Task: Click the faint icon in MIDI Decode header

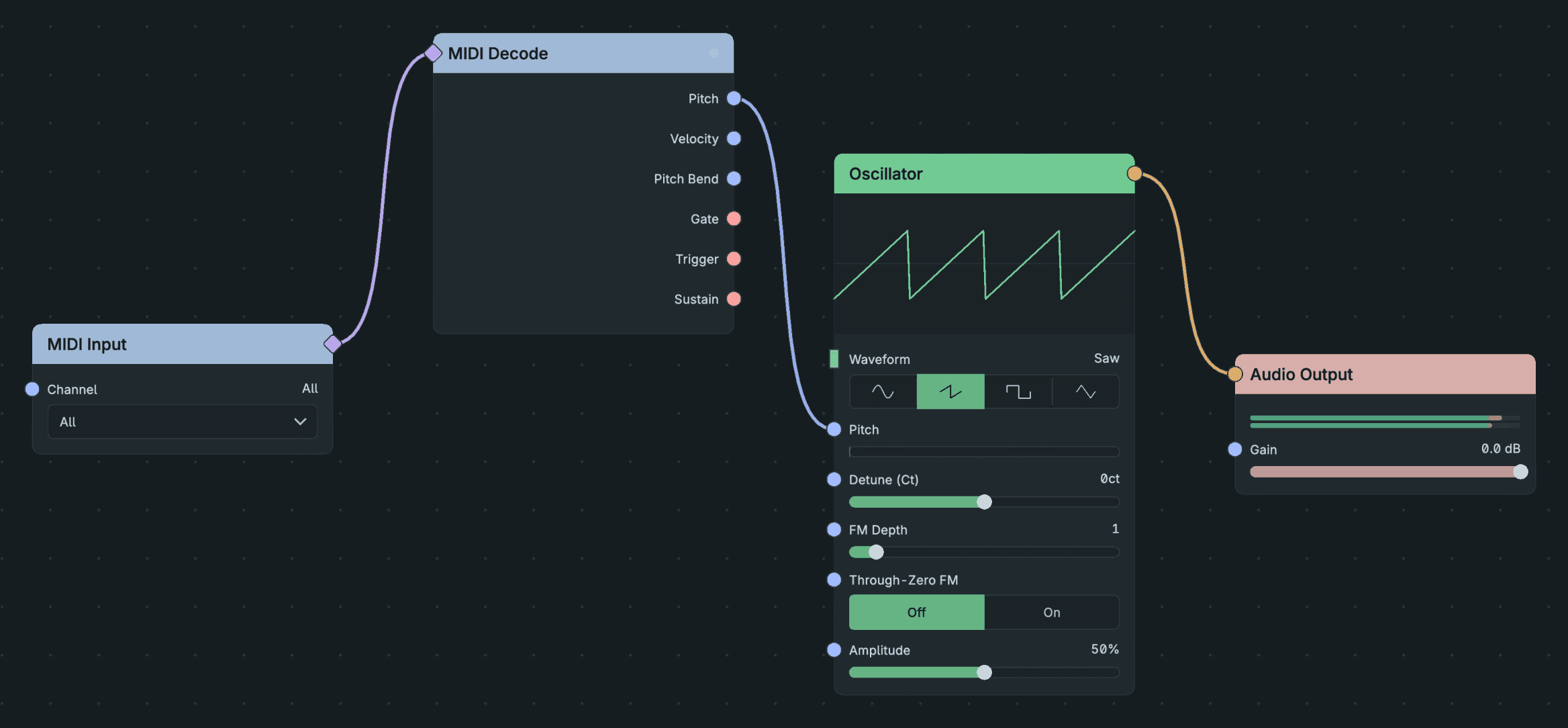Action: [714, 53]
